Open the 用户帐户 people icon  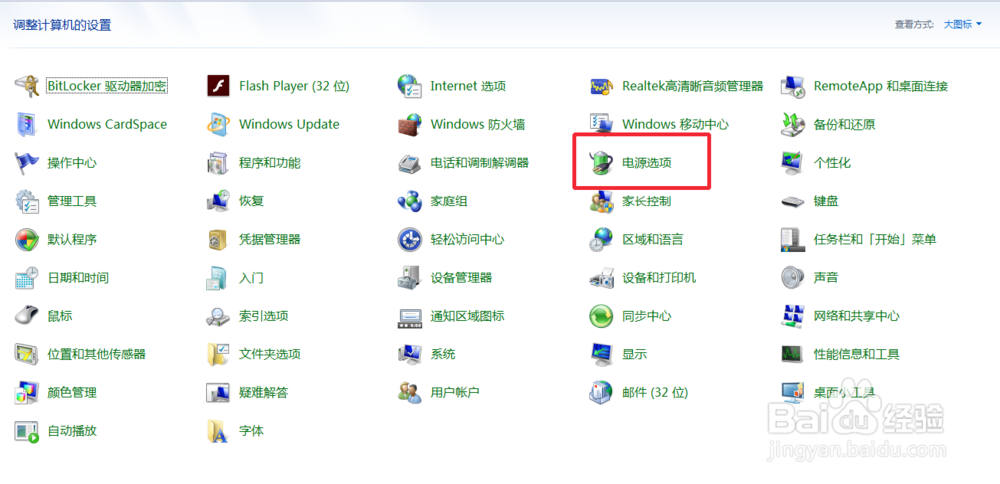tap(409, 392)
